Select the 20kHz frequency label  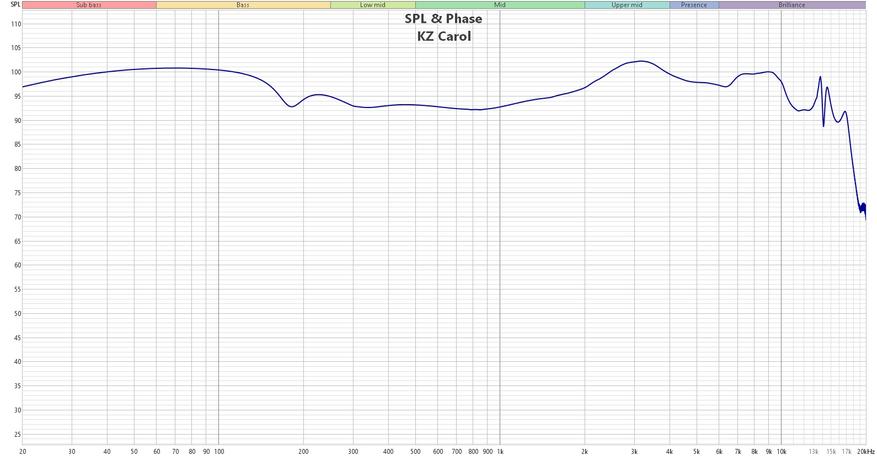[865, 451]
